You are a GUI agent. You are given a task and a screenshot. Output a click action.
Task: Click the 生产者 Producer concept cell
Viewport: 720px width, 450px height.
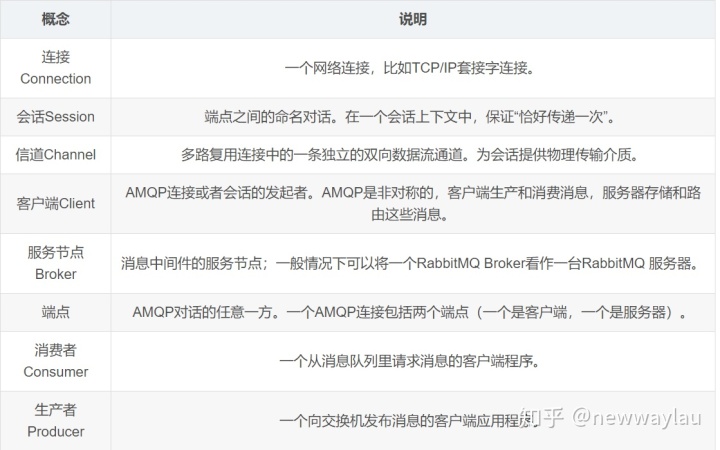coord(56,421)
